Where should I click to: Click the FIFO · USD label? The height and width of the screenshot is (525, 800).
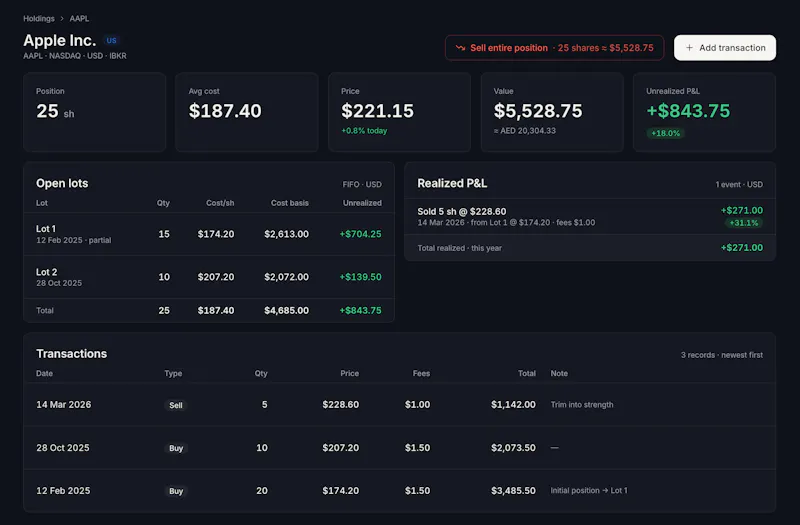click(x=362, y=184)
